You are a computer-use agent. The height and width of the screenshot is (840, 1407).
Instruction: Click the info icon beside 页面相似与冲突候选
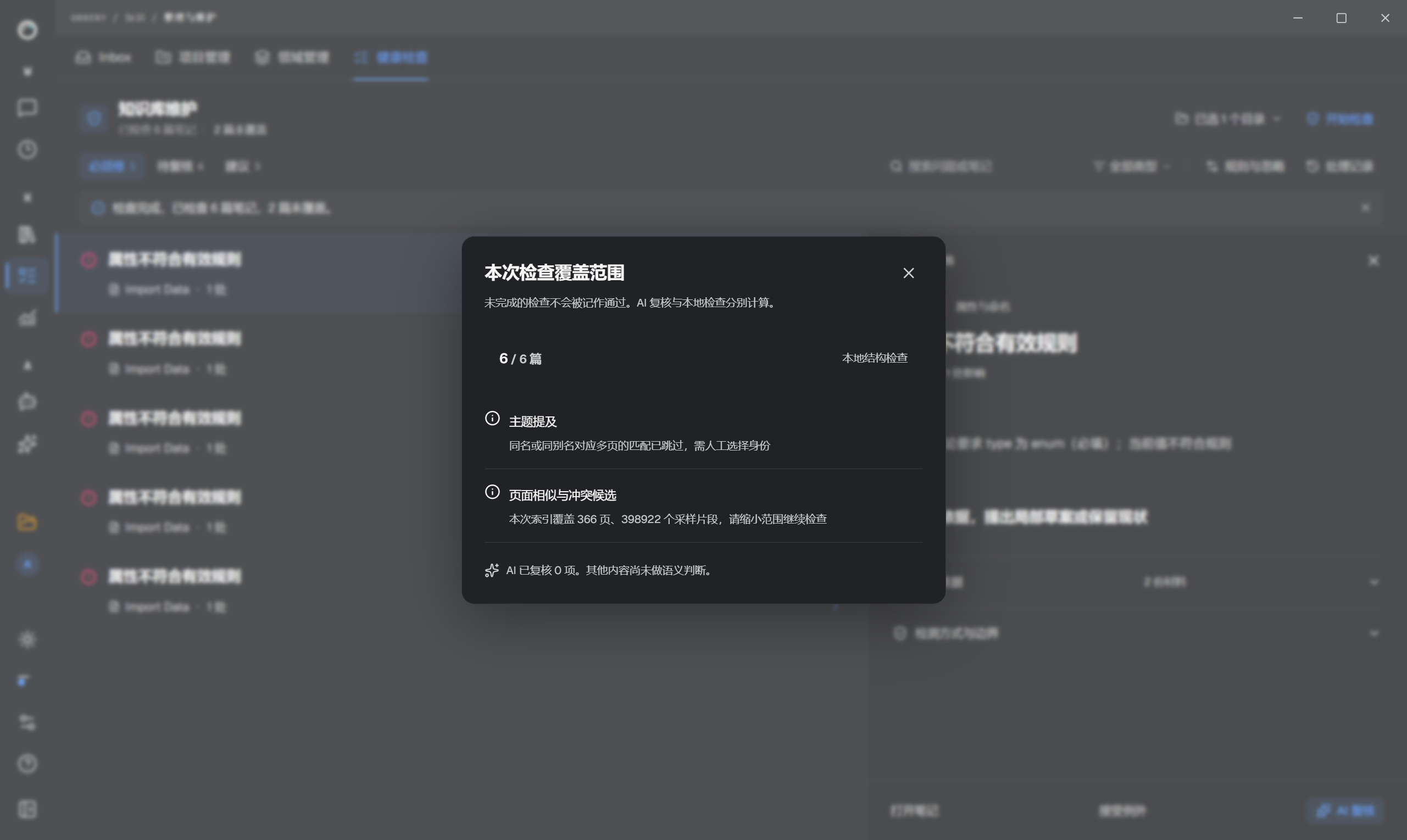coord(492,492)
